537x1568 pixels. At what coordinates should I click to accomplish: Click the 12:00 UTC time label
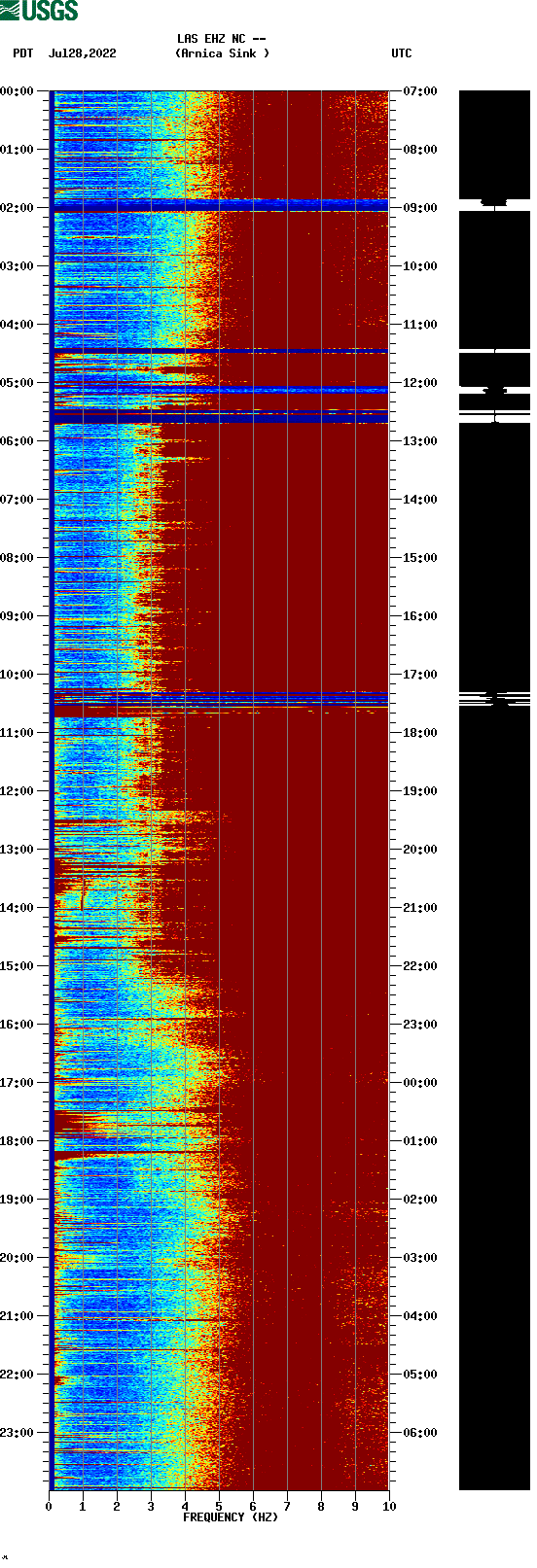420,383
